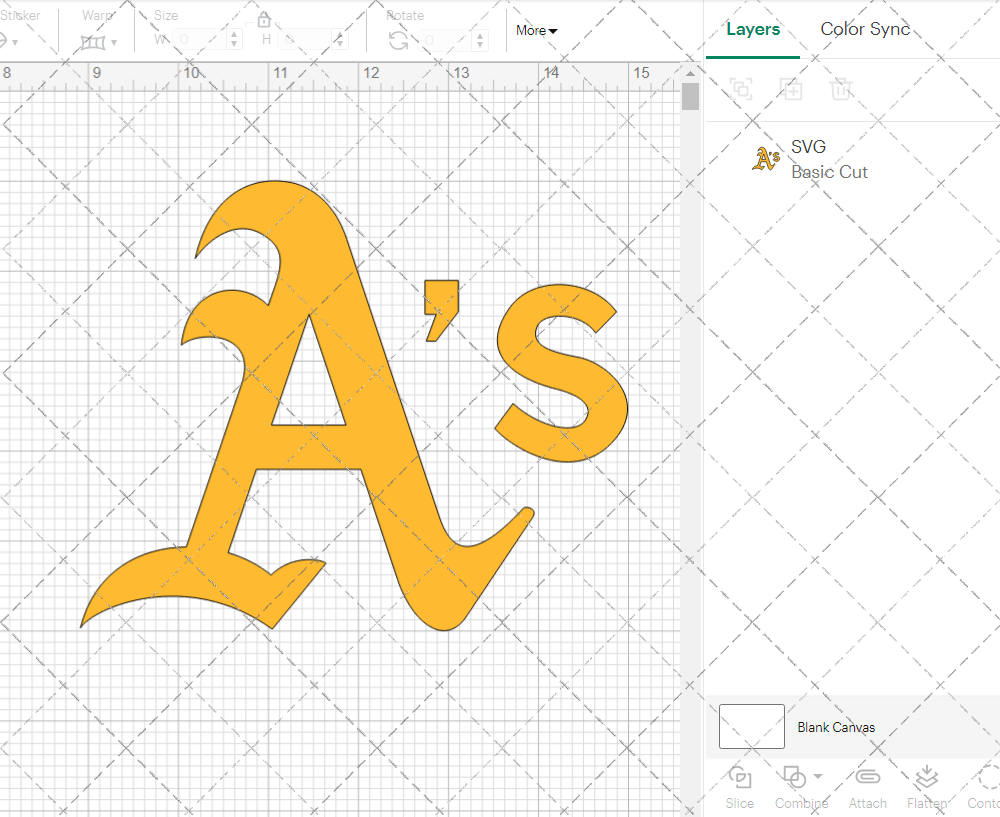Toggle the aspect ratio lock icon
1000x817 pixels.
click(x=264, y=20)
